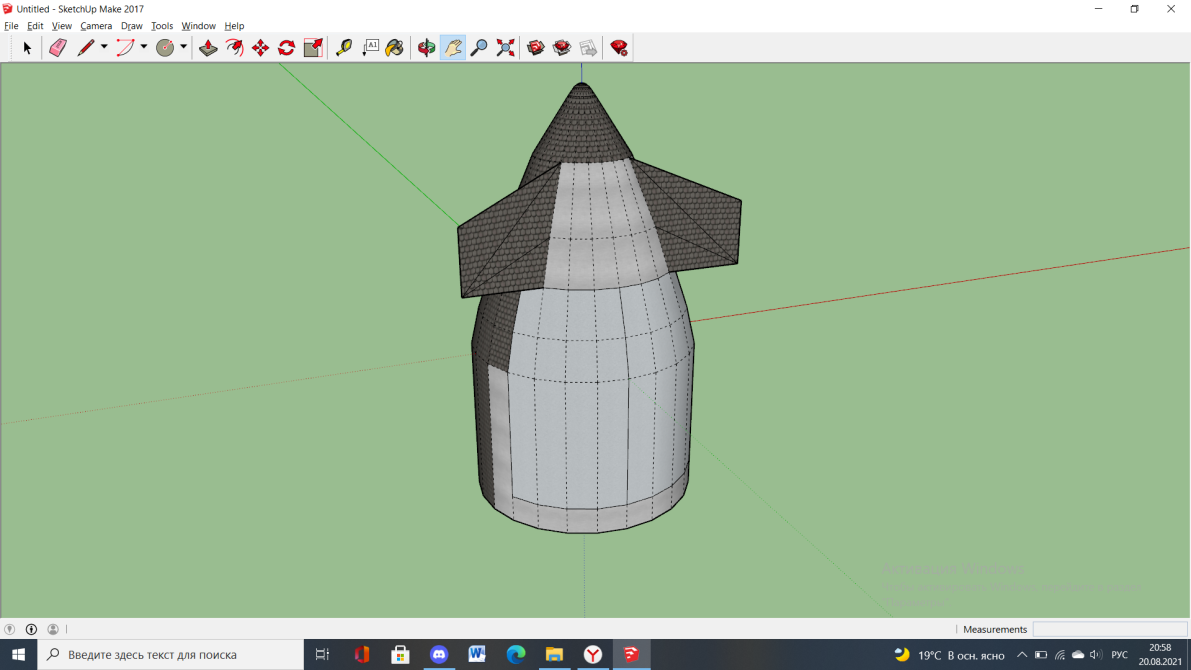Activate the Move tool
This screenshot has width=1191, height=670.
click(260, 48)
